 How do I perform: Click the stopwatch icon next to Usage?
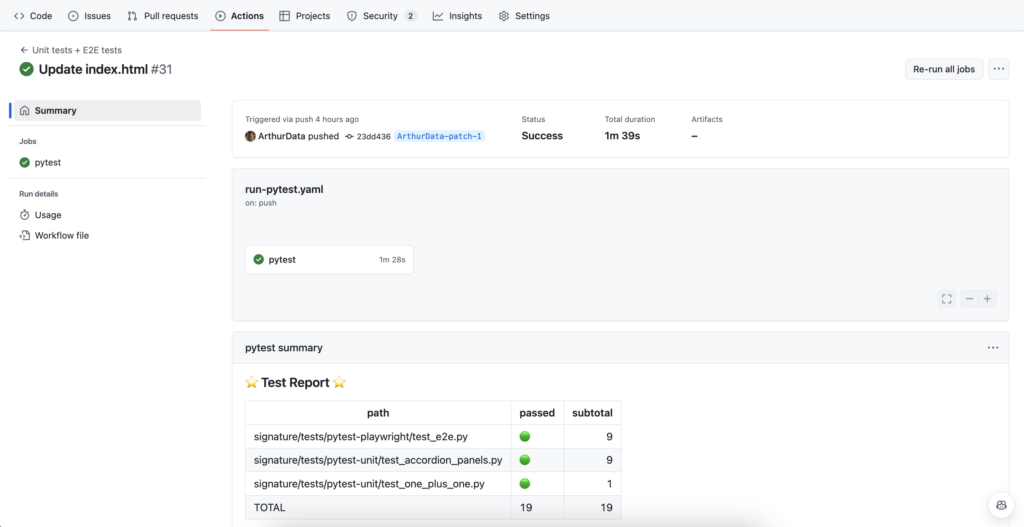[25, 215]
